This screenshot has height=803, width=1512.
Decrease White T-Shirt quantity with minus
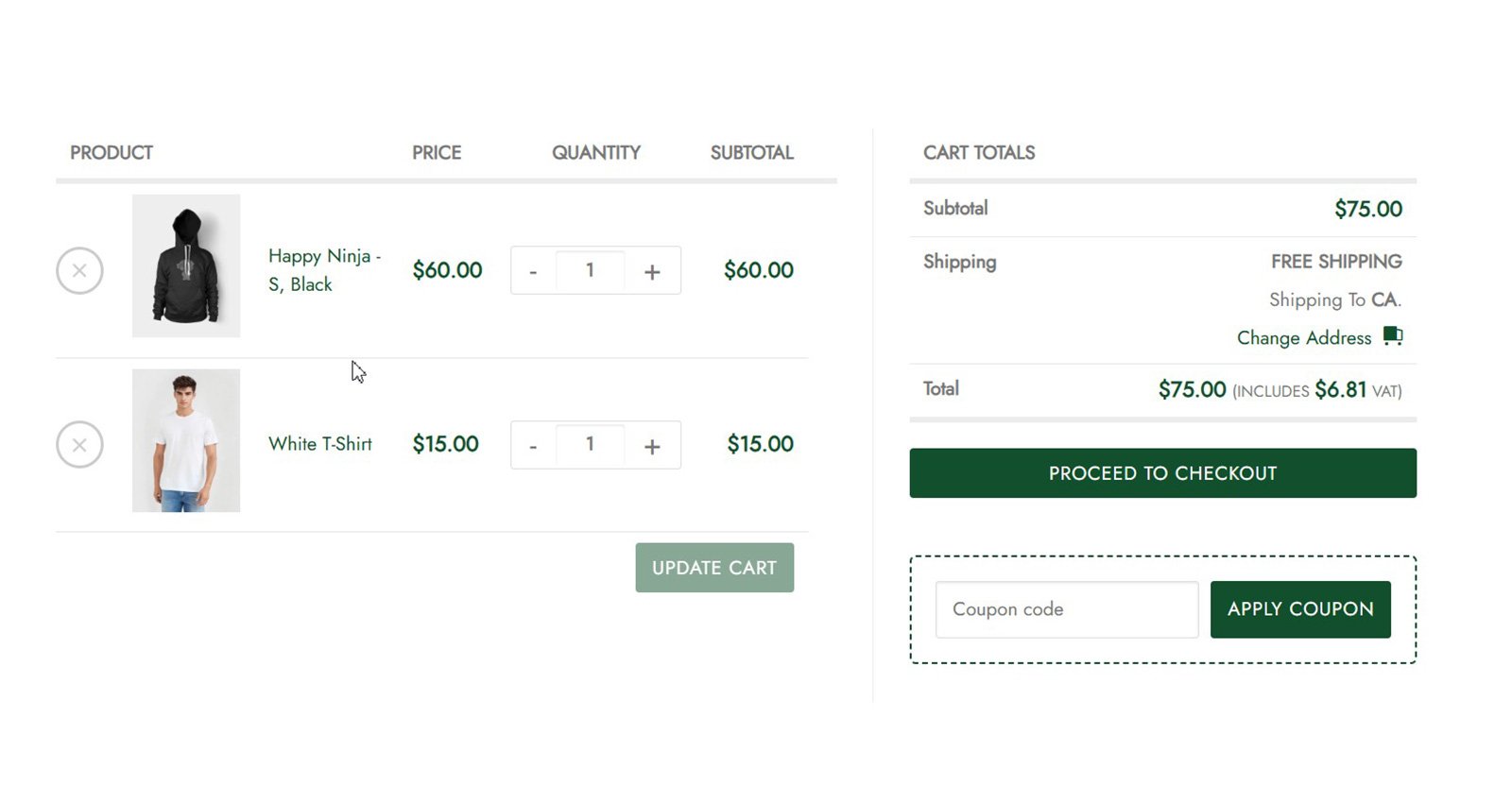coord(533,446)
